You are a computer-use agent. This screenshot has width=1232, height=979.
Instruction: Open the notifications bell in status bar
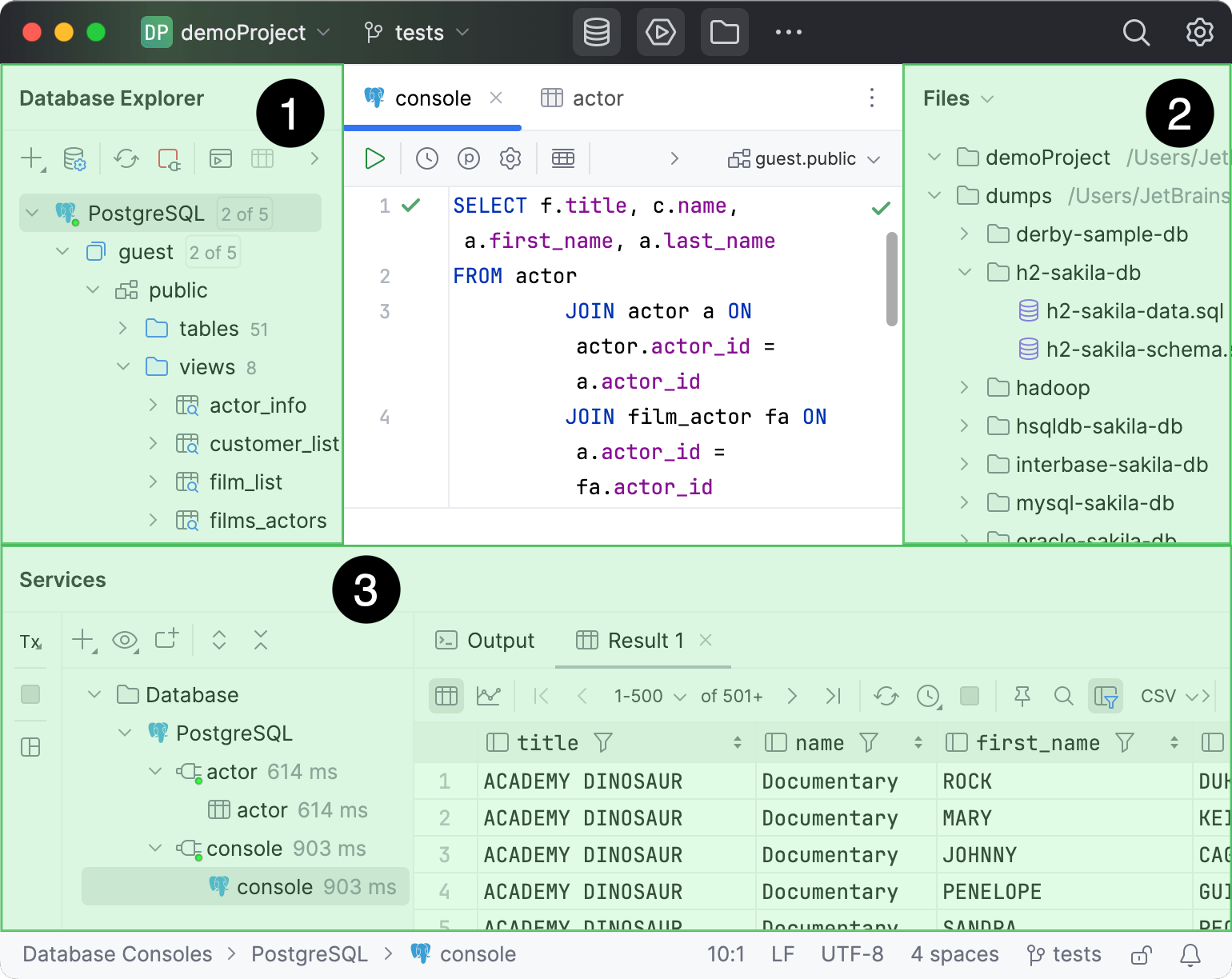(1190, 954)
